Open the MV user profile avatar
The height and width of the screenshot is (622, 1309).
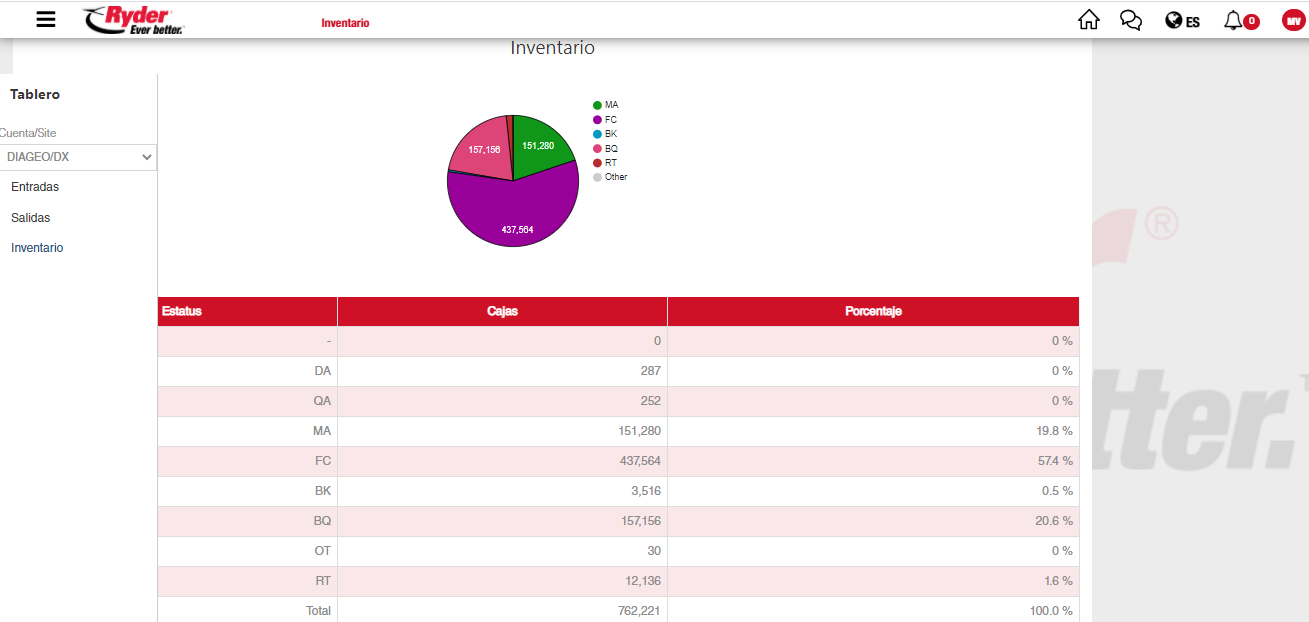(1293, 21)
